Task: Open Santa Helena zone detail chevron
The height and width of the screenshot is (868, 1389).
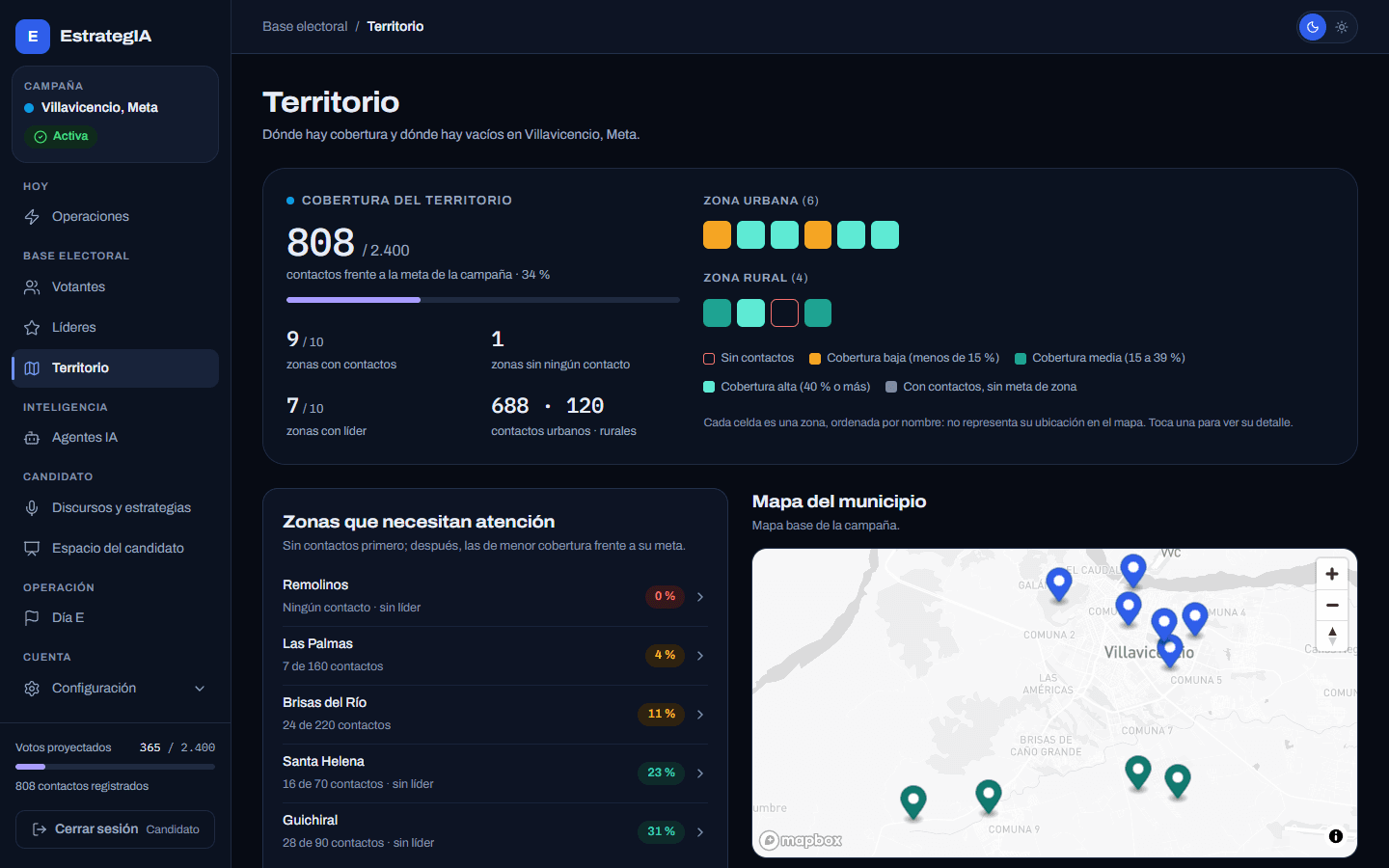Action: pyautogui.click(x=700, y=773)
